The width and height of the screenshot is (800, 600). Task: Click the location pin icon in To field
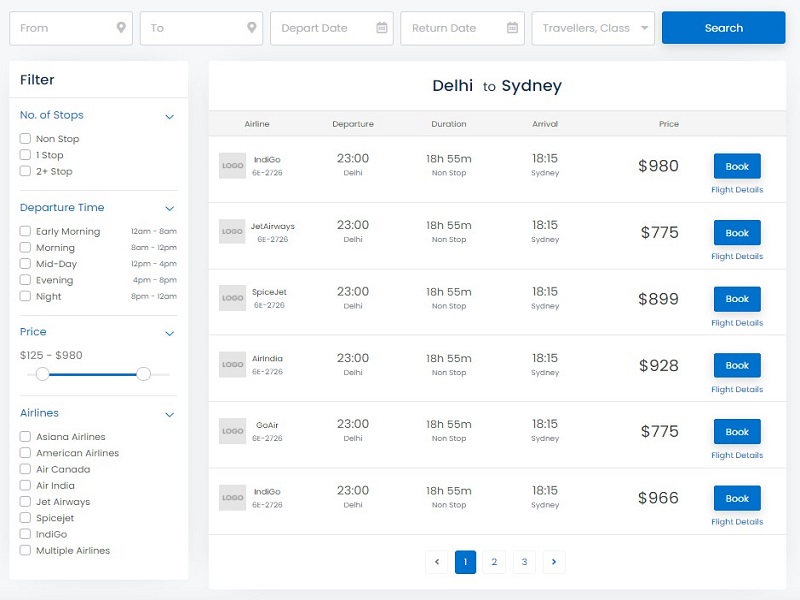252,28
